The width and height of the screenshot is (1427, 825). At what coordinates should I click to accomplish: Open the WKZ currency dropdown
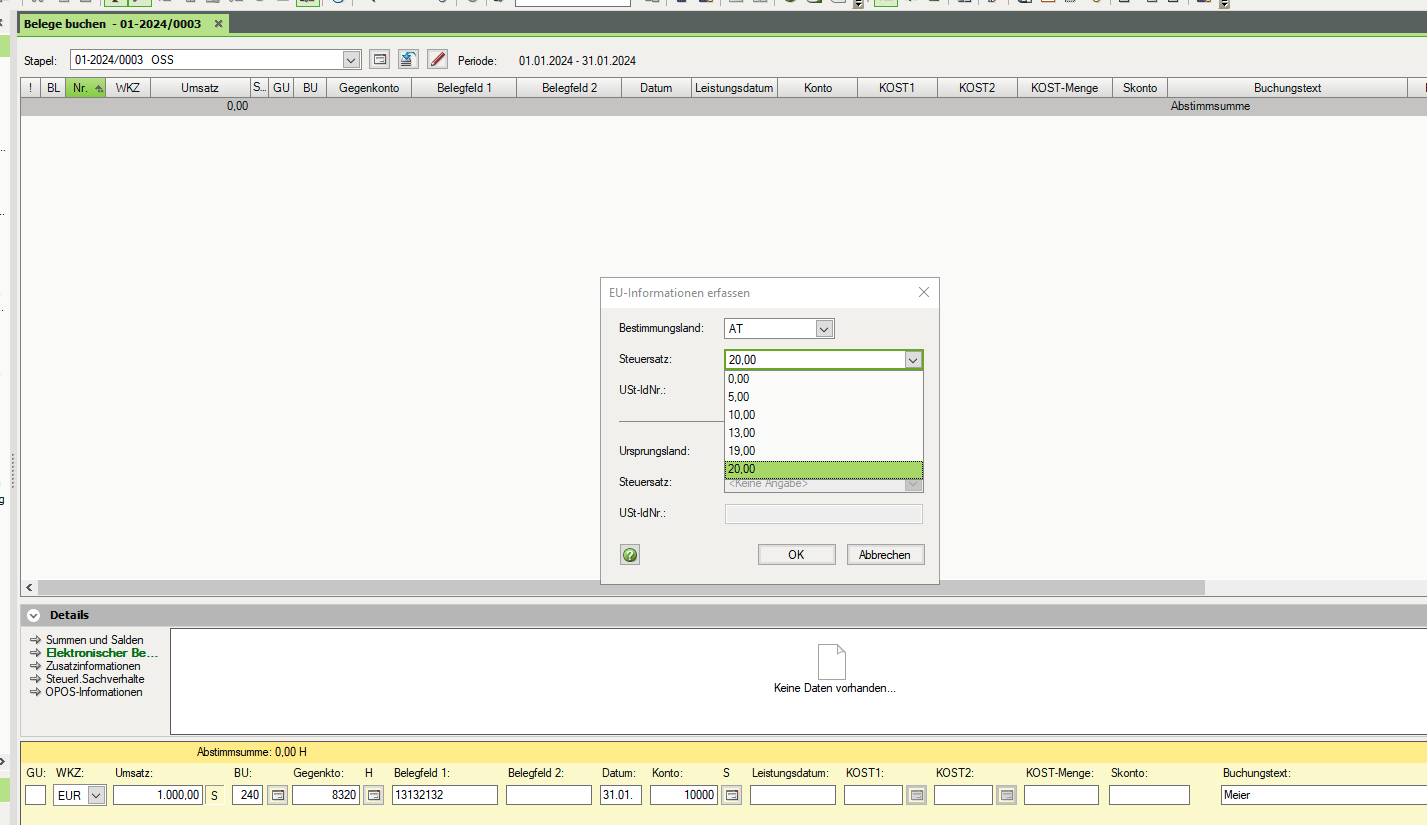[x=96, y=795]
